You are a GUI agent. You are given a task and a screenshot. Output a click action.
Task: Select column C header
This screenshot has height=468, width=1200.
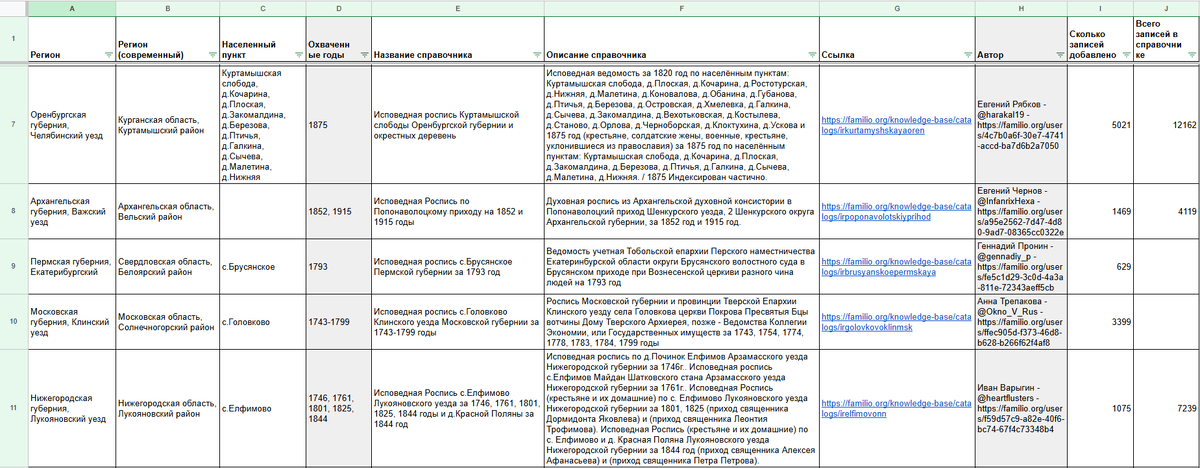(x=262, y=7)
